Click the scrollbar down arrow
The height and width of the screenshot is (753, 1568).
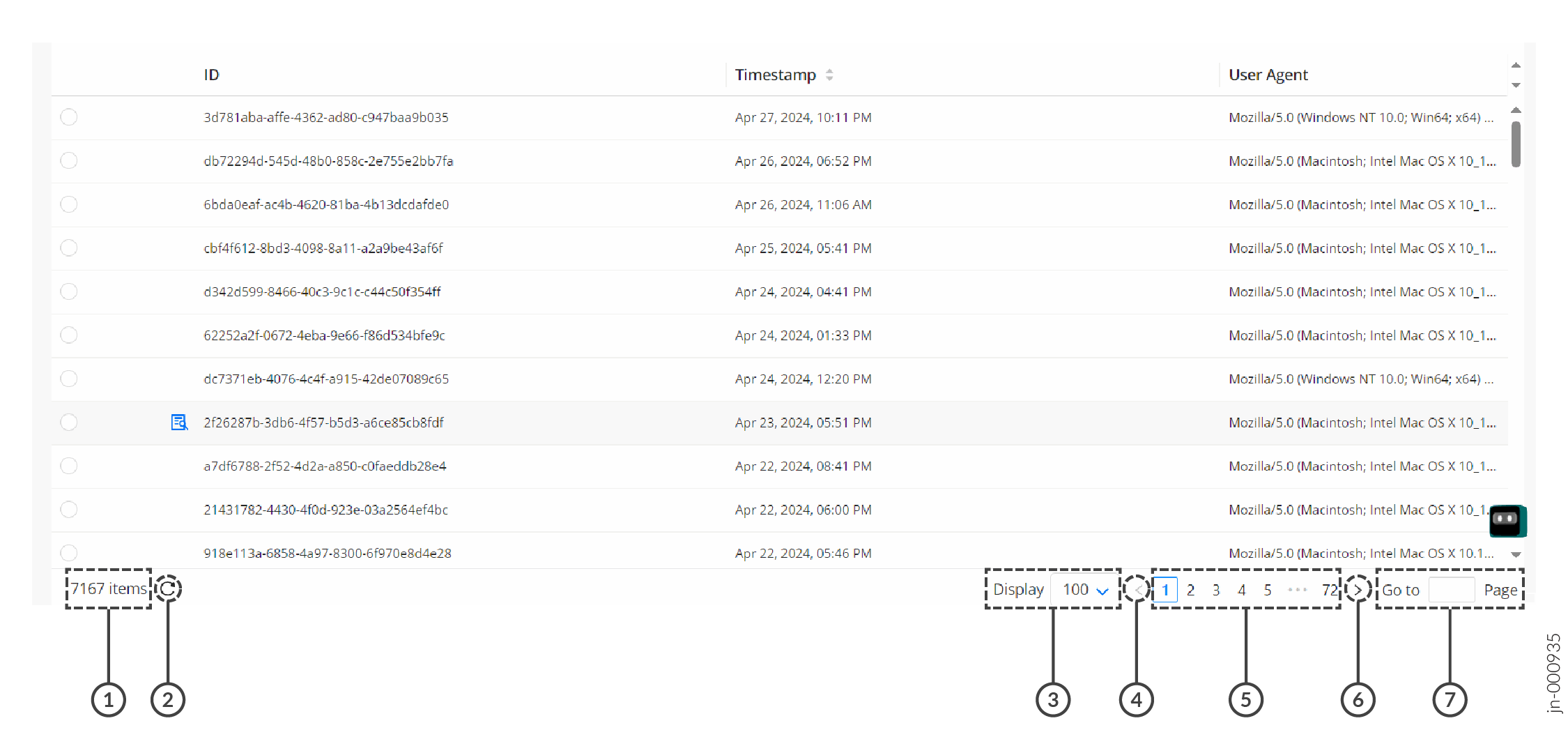coord(1515,553)
